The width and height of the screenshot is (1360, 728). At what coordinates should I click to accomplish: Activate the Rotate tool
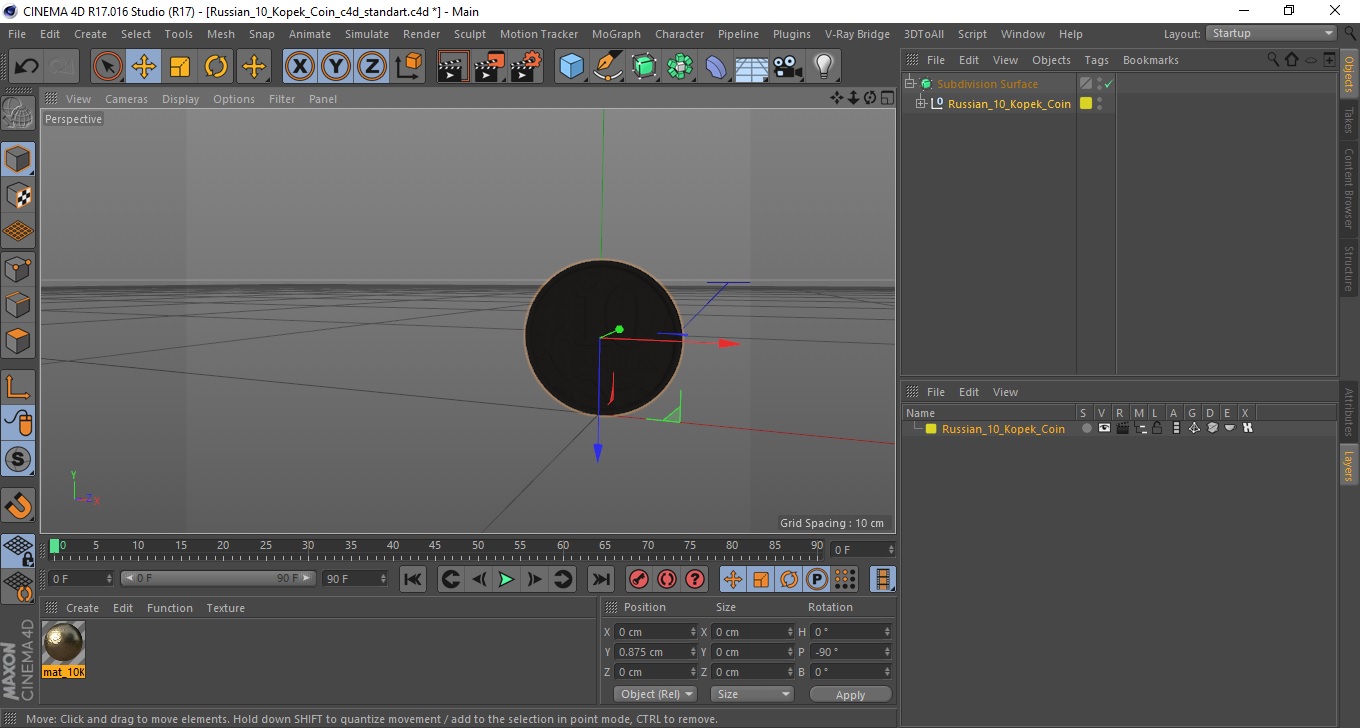tap(216, 67)
